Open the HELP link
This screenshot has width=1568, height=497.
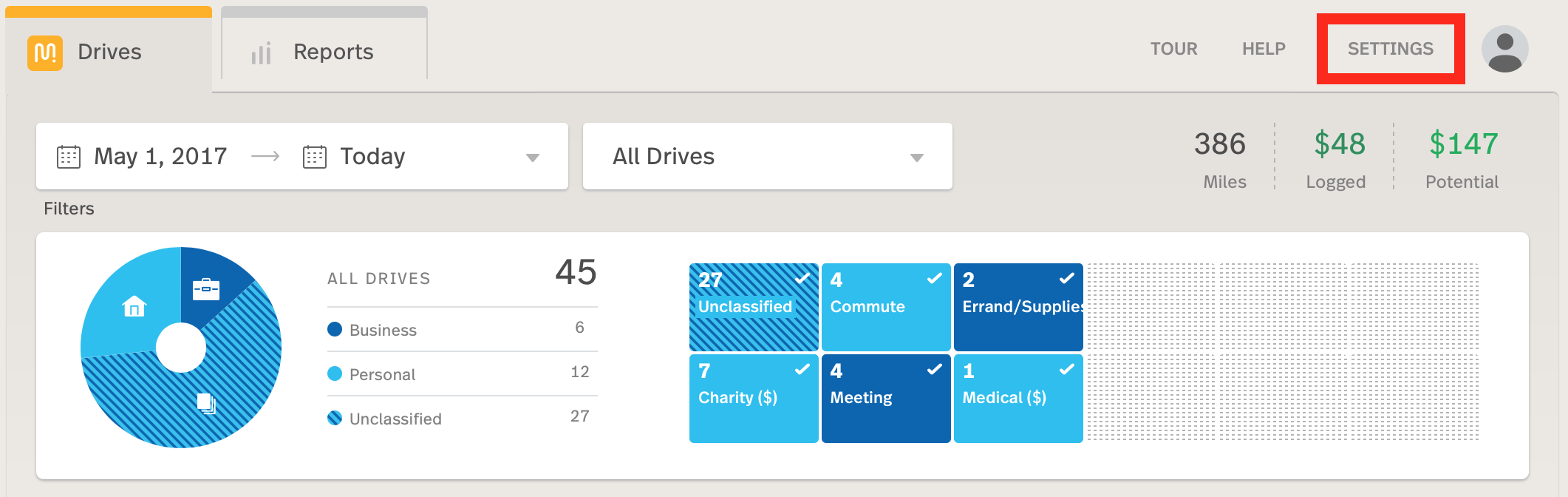coord(1264,49)
